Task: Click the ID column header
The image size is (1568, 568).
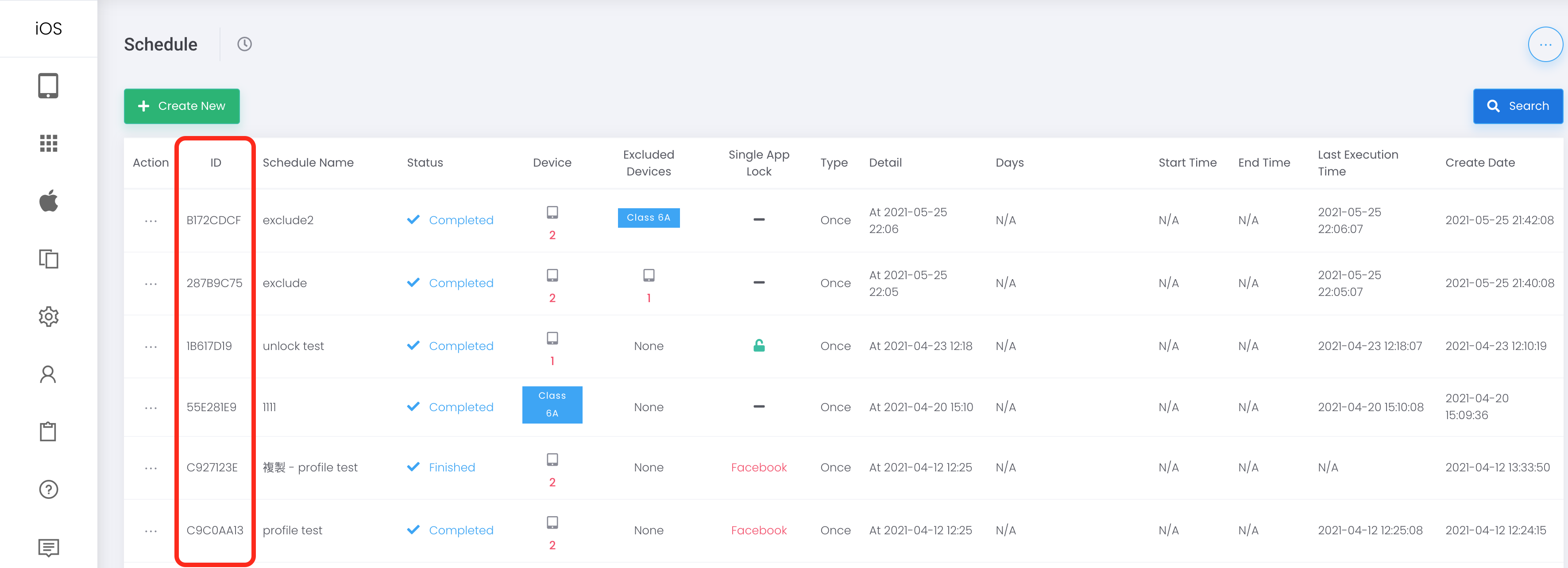Action: (216, 163)
